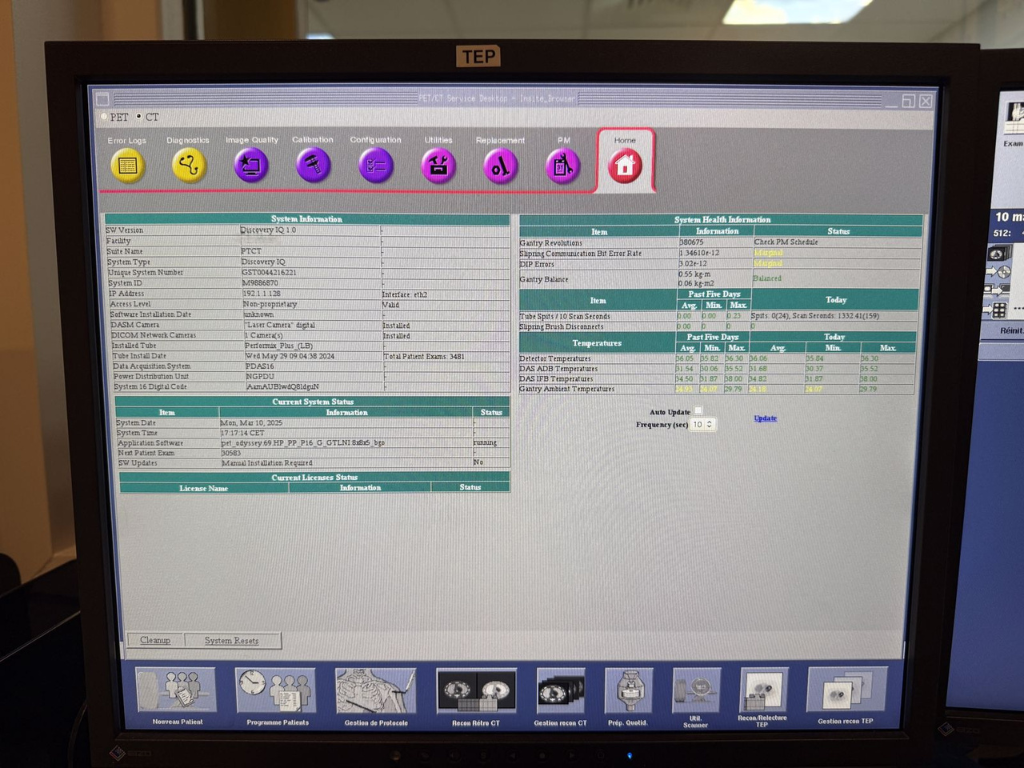The image size is (1024, 768).
Task: Open Gestion recon CT icon
Action: tap(560, 691)
